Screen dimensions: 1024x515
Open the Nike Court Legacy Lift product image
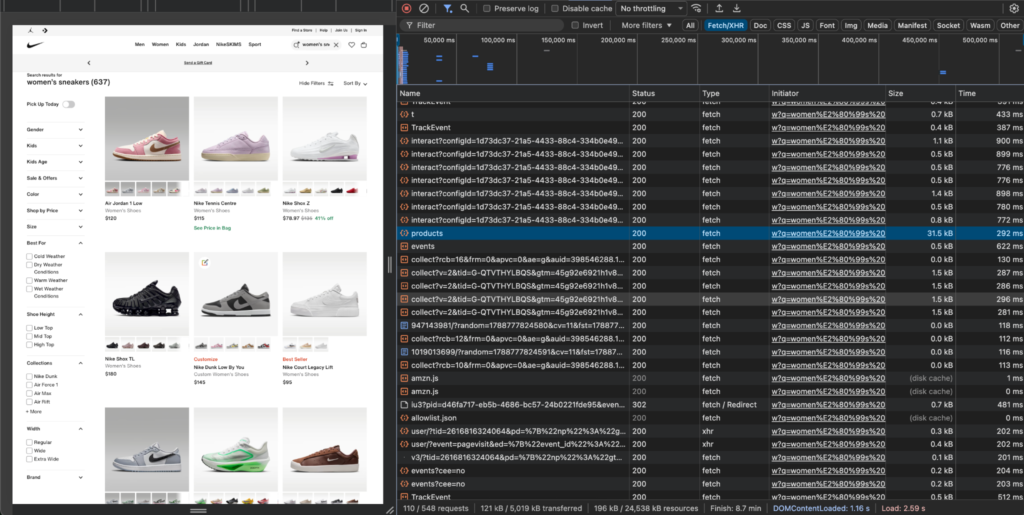tap(325, 294)
